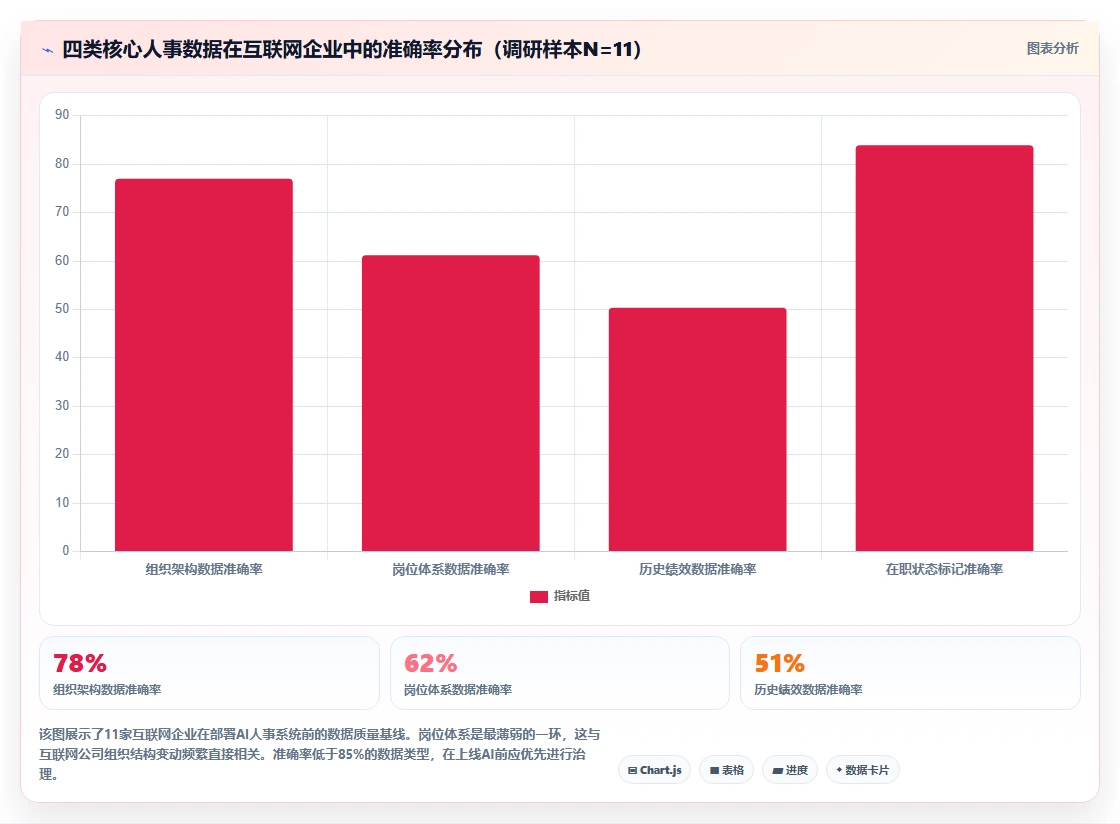Click the 岗位体系数据准确率 x-axis label
This screenshot has height=824, width=1120.
451,569
